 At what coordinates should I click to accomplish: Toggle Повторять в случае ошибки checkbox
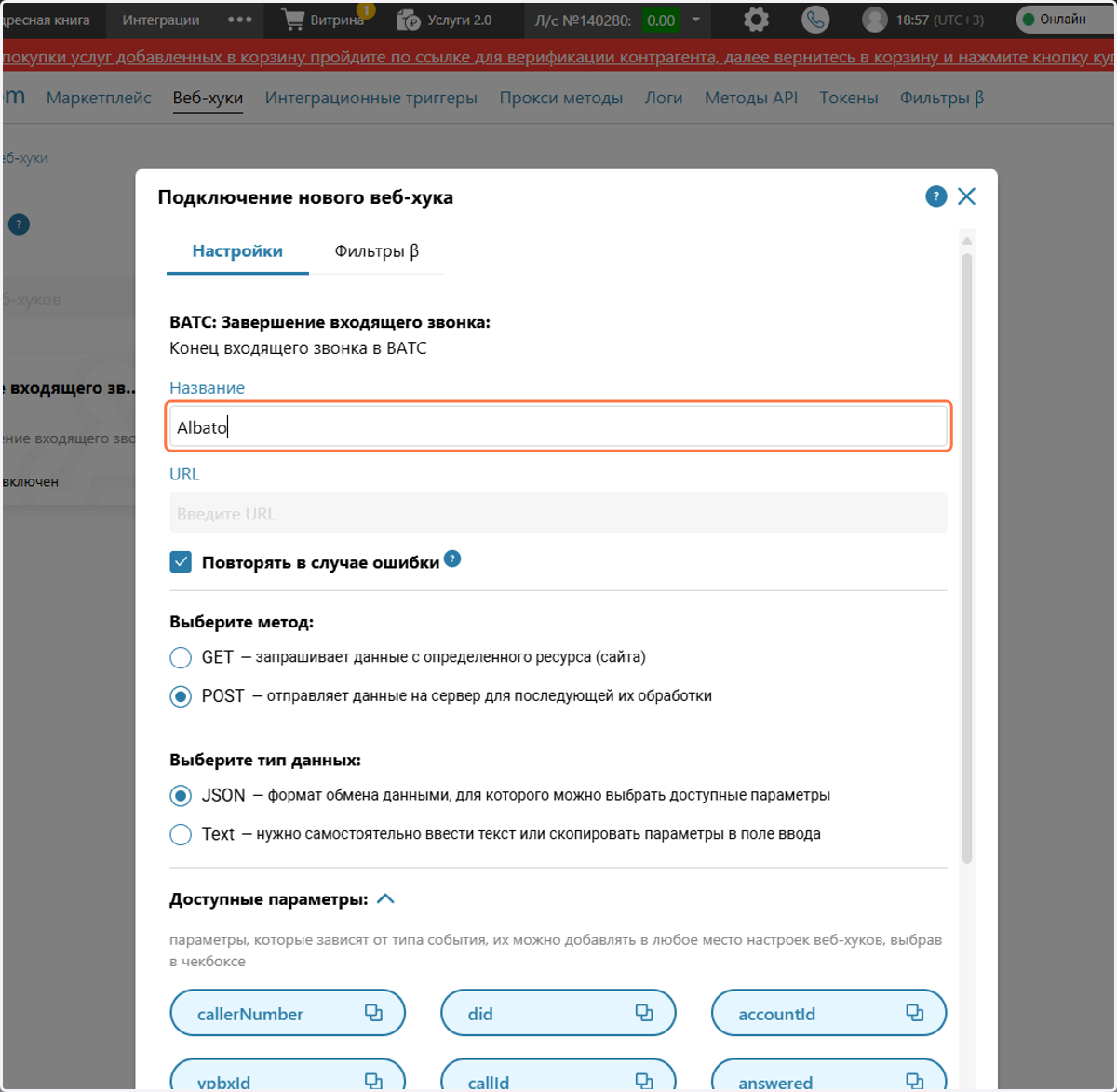point(181,562)
